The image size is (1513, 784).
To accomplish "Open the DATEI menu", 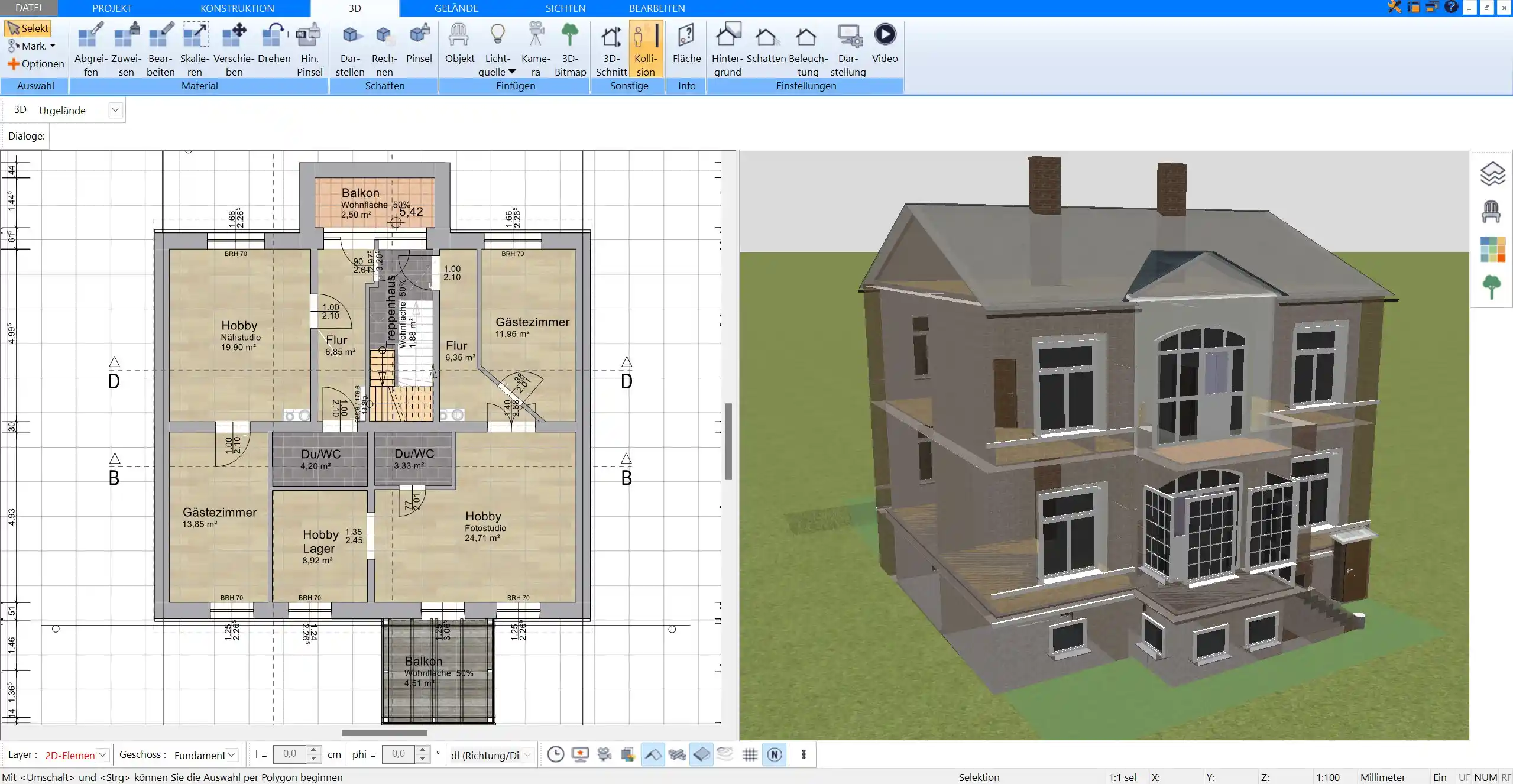I will [28, 8].
